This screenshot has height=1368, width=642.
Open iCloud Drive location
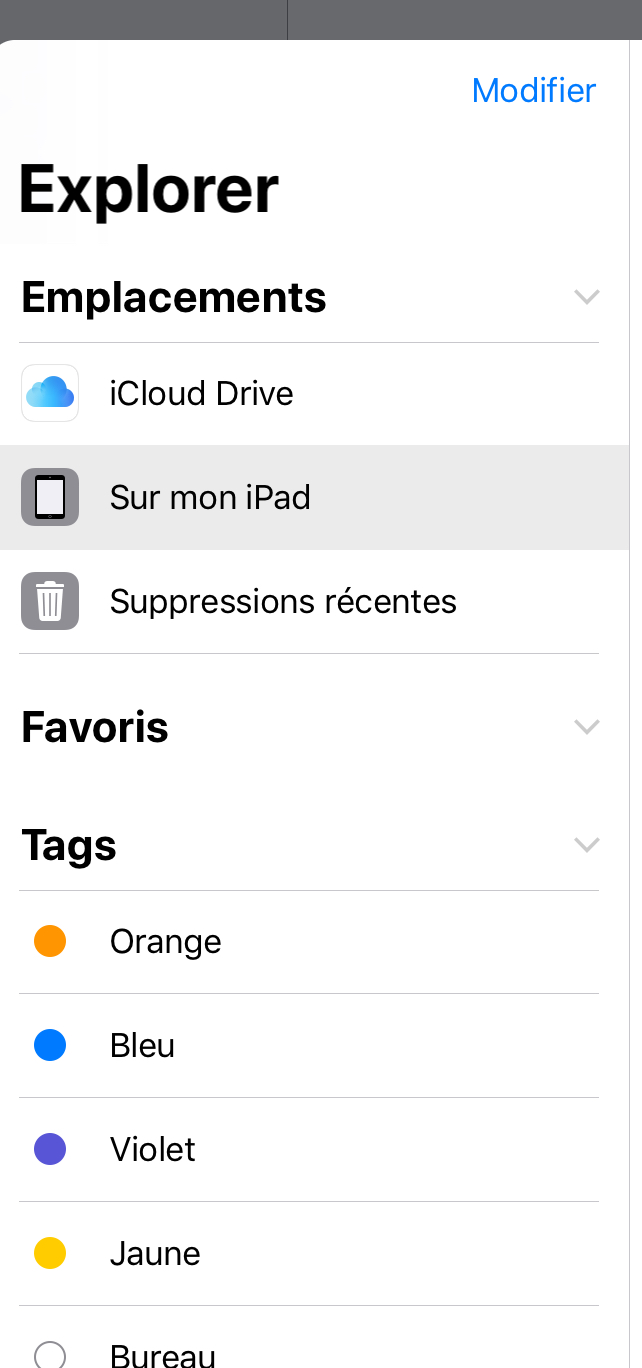point(201,393)
